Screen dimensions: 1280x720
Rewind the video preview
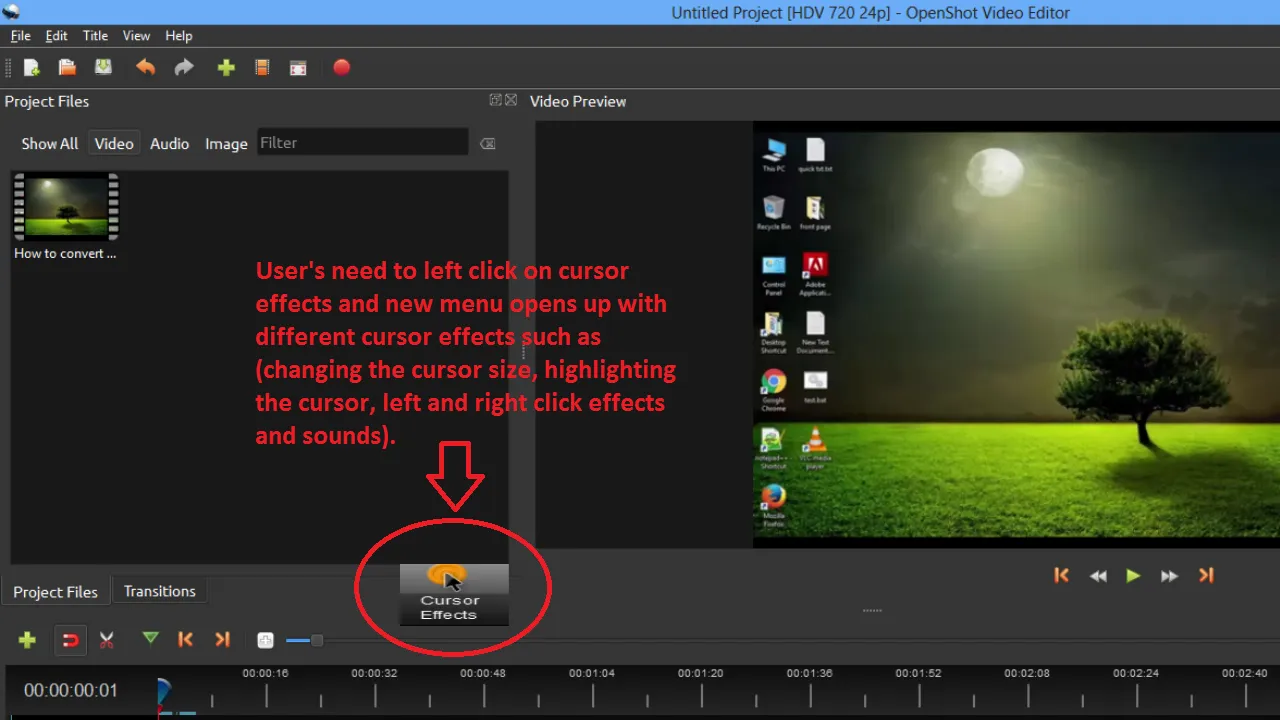[1098, 576]
